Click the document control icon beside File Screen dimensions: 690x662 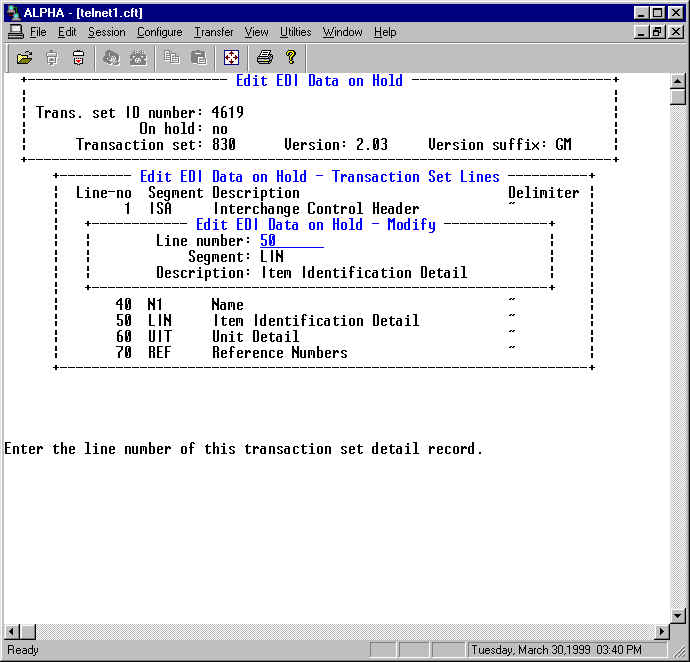pos(15,32)
